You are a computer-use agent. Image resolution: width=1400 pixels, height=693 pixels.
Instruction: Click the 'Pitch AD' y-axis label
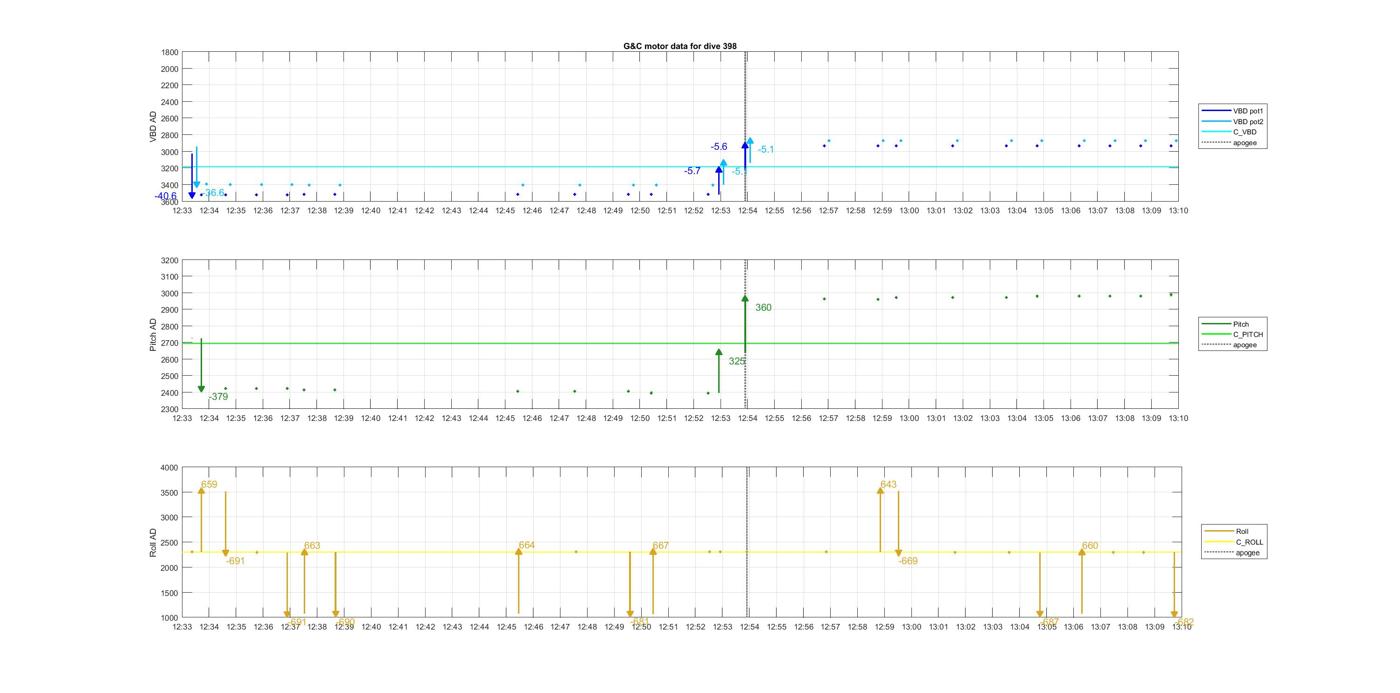tap(153, 335)
